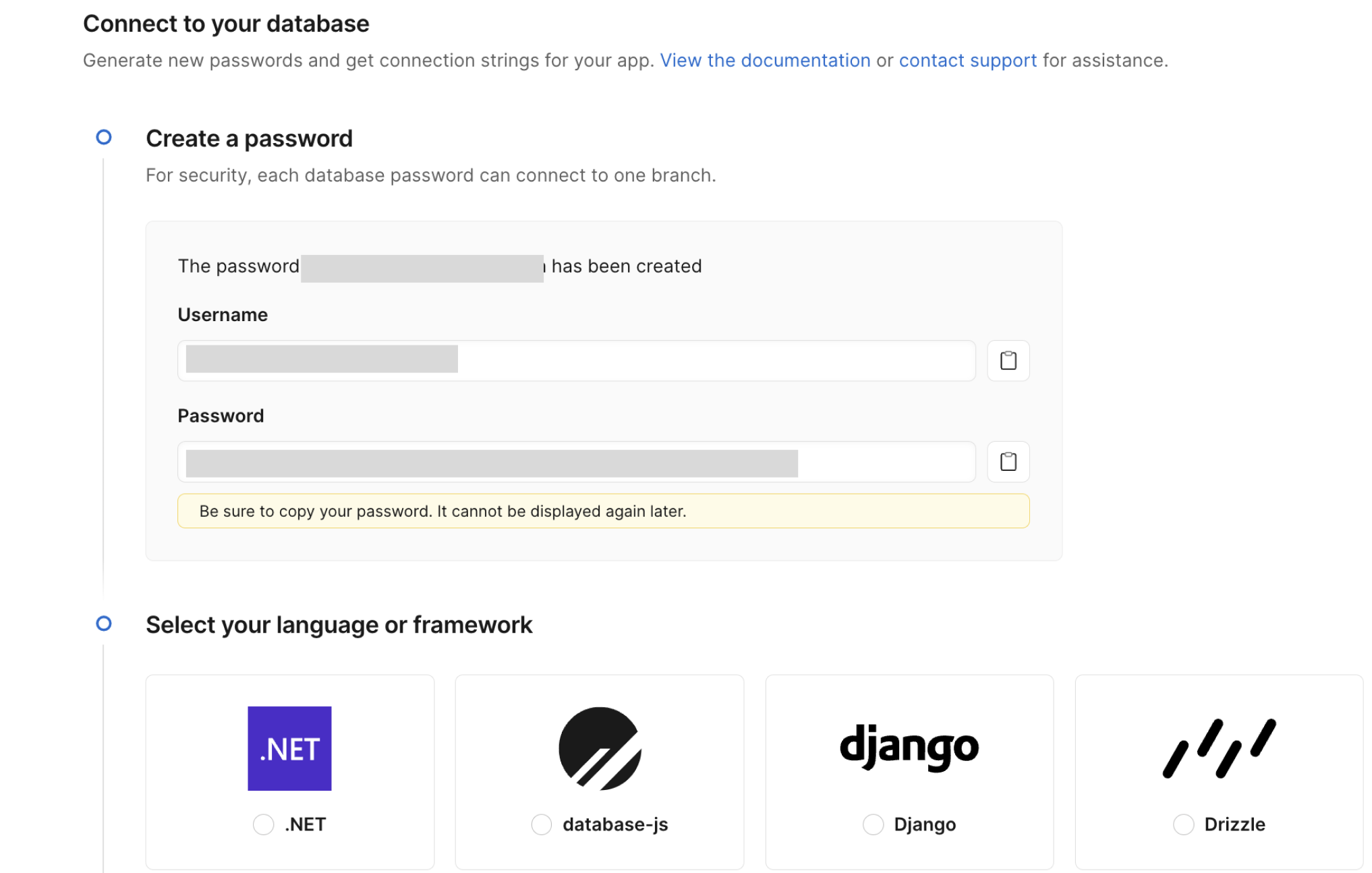
Task: Select the Django radio button
Action: pos(873,824)
